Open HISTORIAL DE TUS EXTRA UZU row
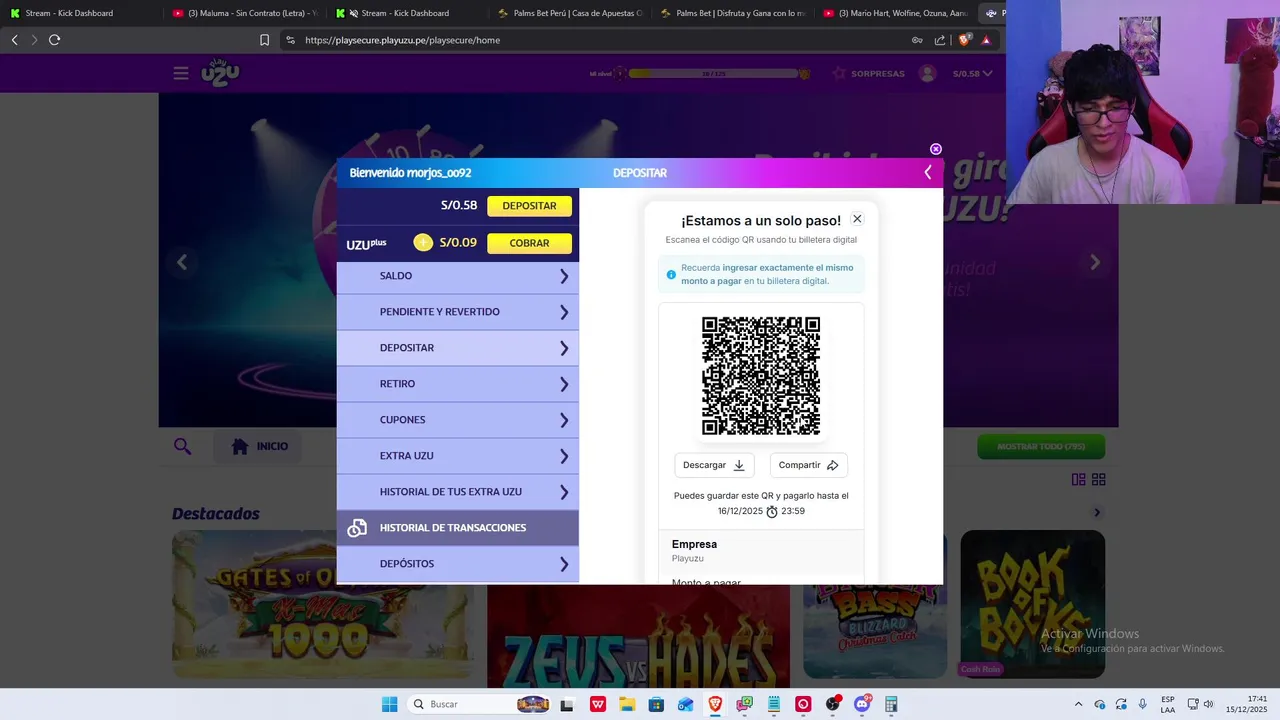Image resolution: width=1280 pixels, height=720 pixels. tap(458, 492)
